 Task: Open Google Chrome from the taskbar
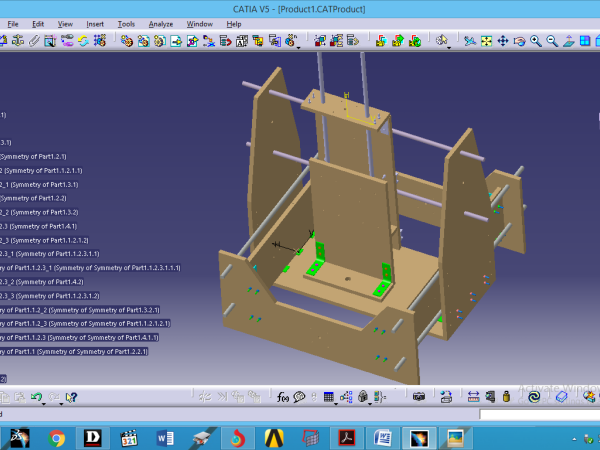pyautogui.click(x=56, y=438)
